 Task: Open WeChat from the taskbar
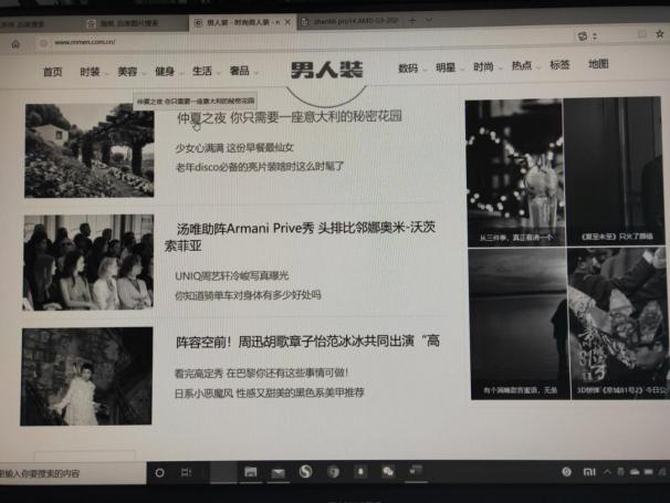[387, 471]
